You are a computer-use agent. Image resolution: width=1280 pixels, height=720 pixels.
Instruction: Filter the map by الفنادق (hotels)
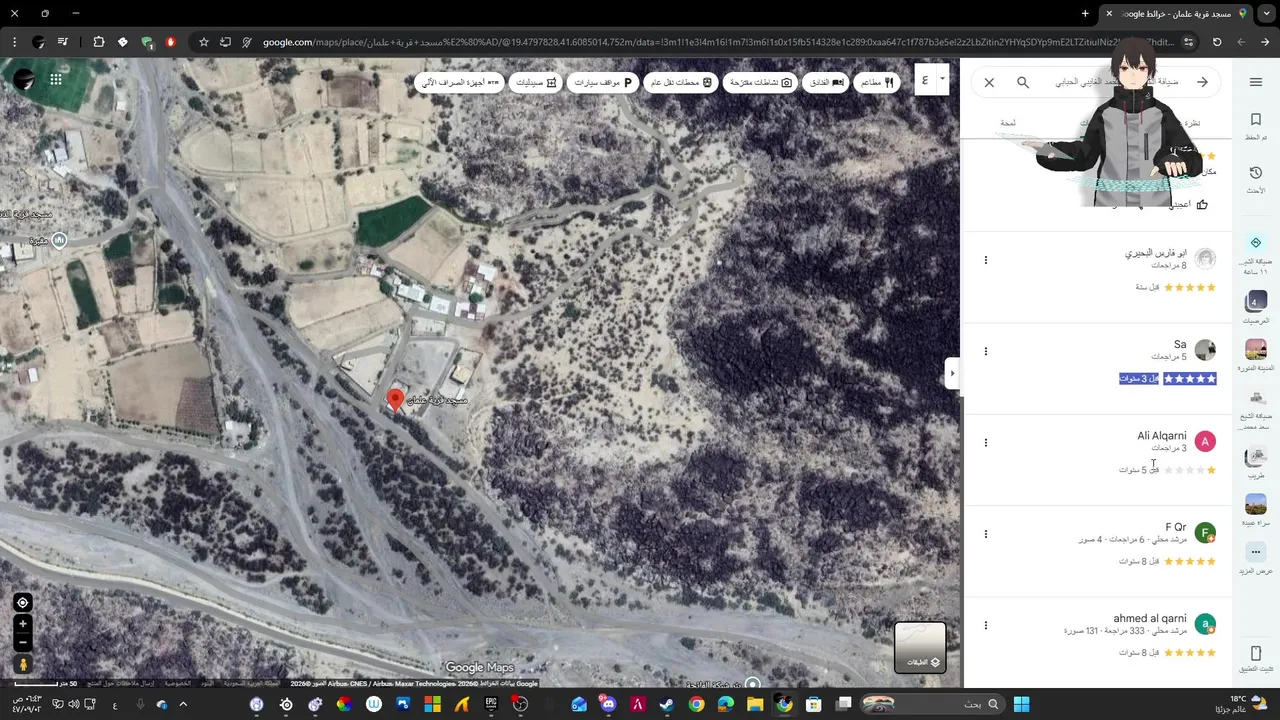click(x=826, y=82)
